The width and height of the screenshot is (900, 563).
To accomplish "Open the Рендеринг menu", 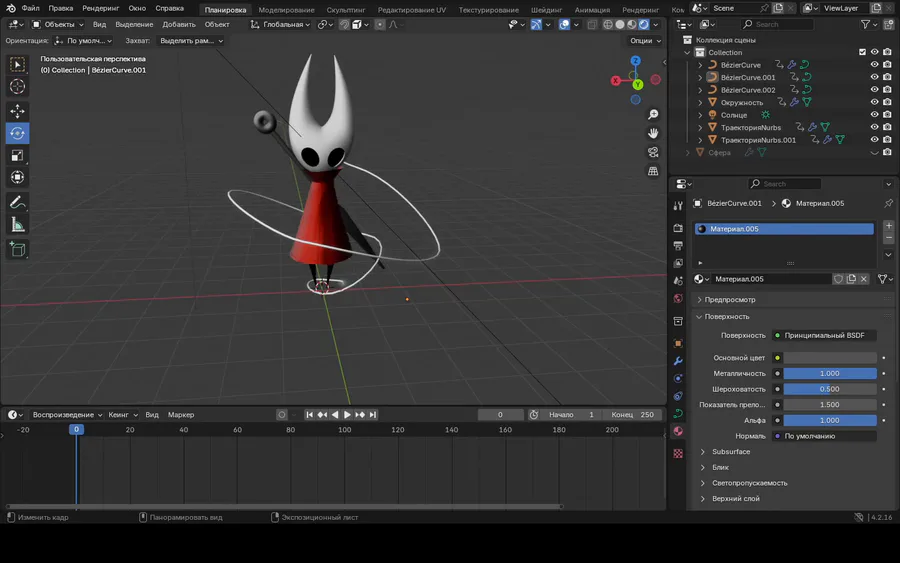I will click(x=100, y=8).
